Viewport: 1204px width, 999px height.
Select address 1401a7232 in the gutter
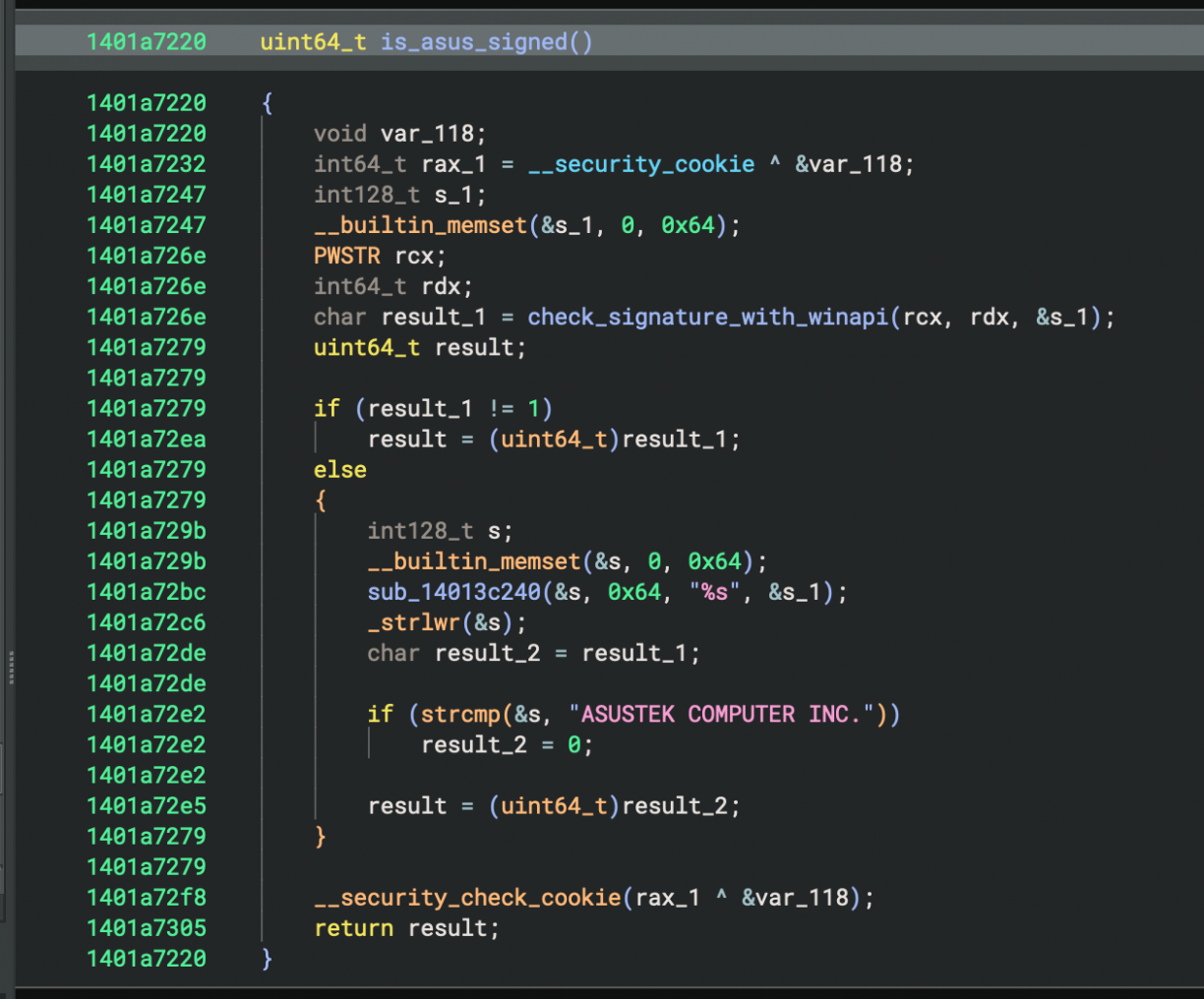click(147, 164)
